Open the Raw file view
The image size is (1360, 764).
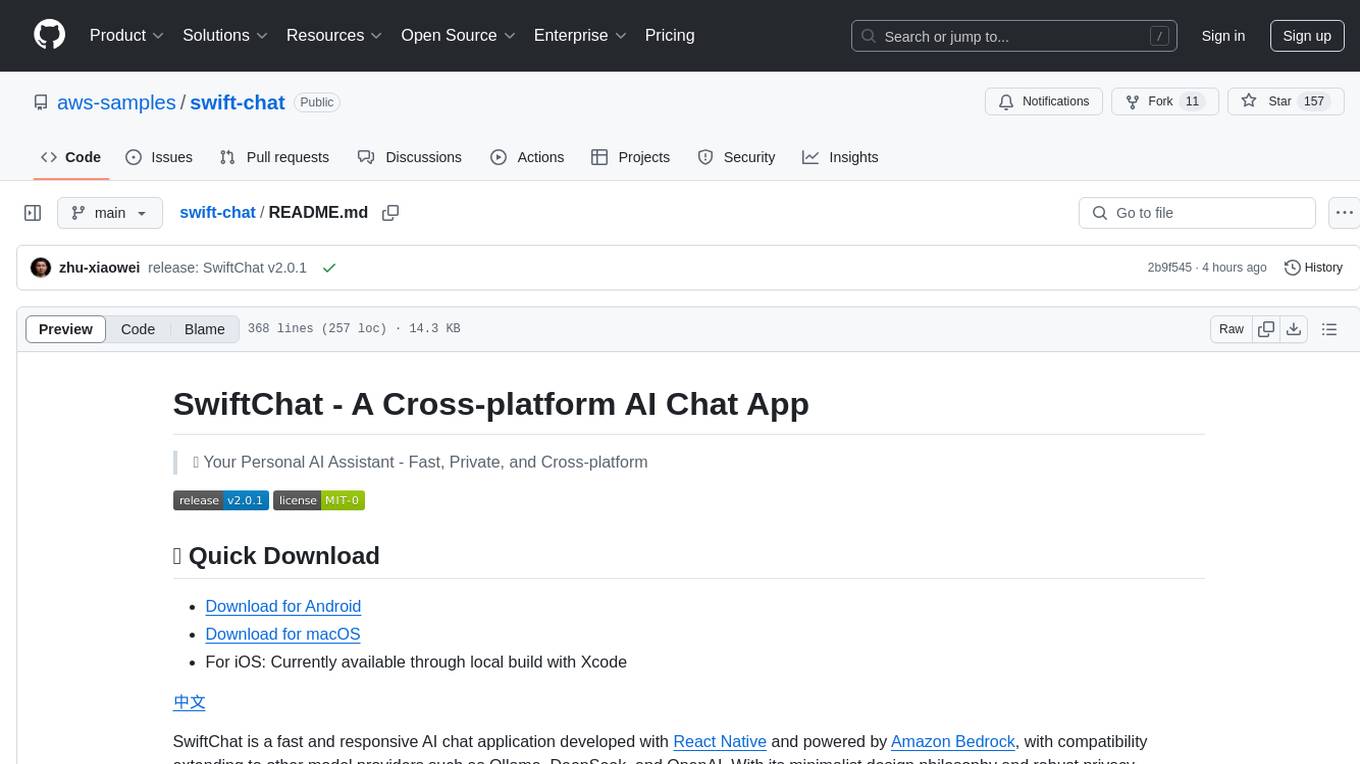1231,329
